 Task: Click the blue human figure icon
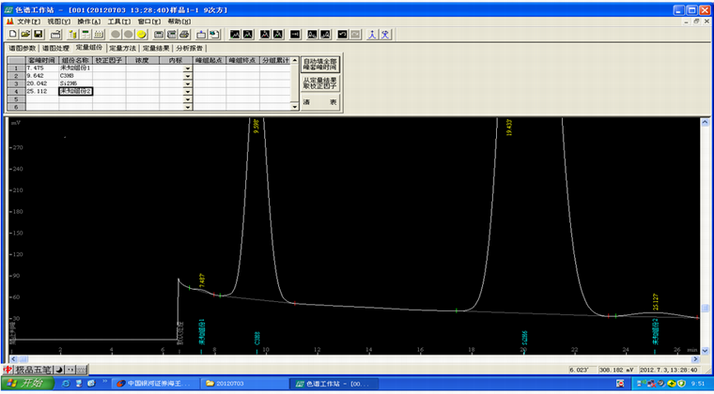372,34
